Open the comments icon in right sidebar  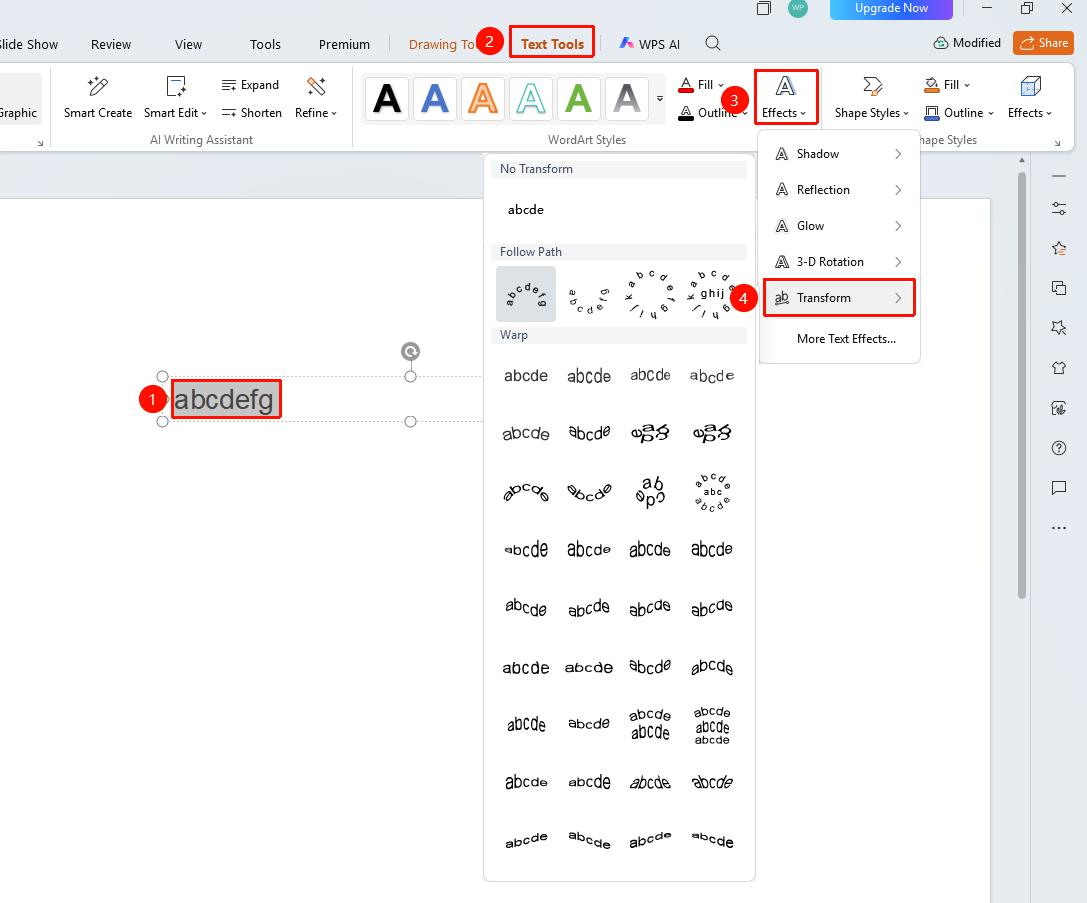tap(1059, 488)
